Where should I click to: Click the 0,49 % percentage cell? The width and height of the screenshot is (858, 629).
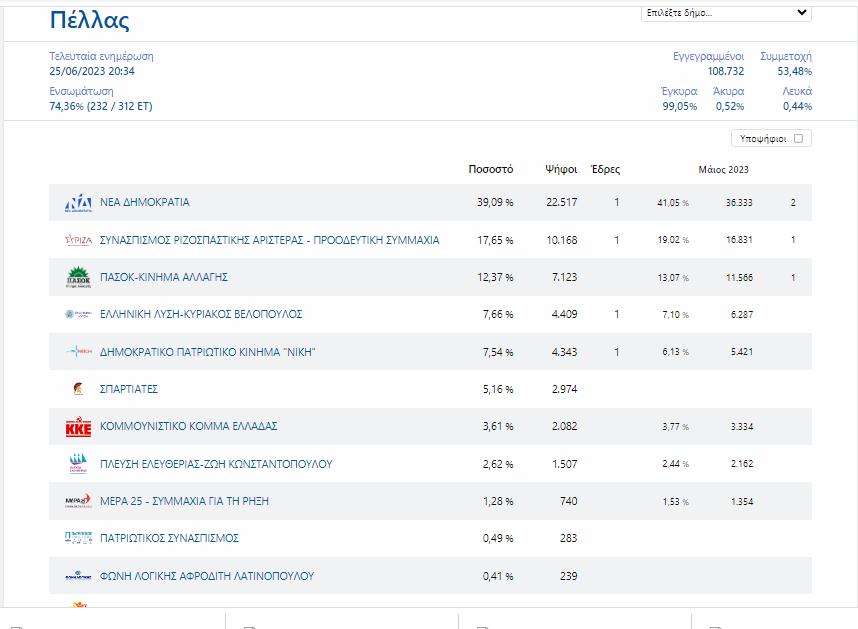(x=498, y=538)
